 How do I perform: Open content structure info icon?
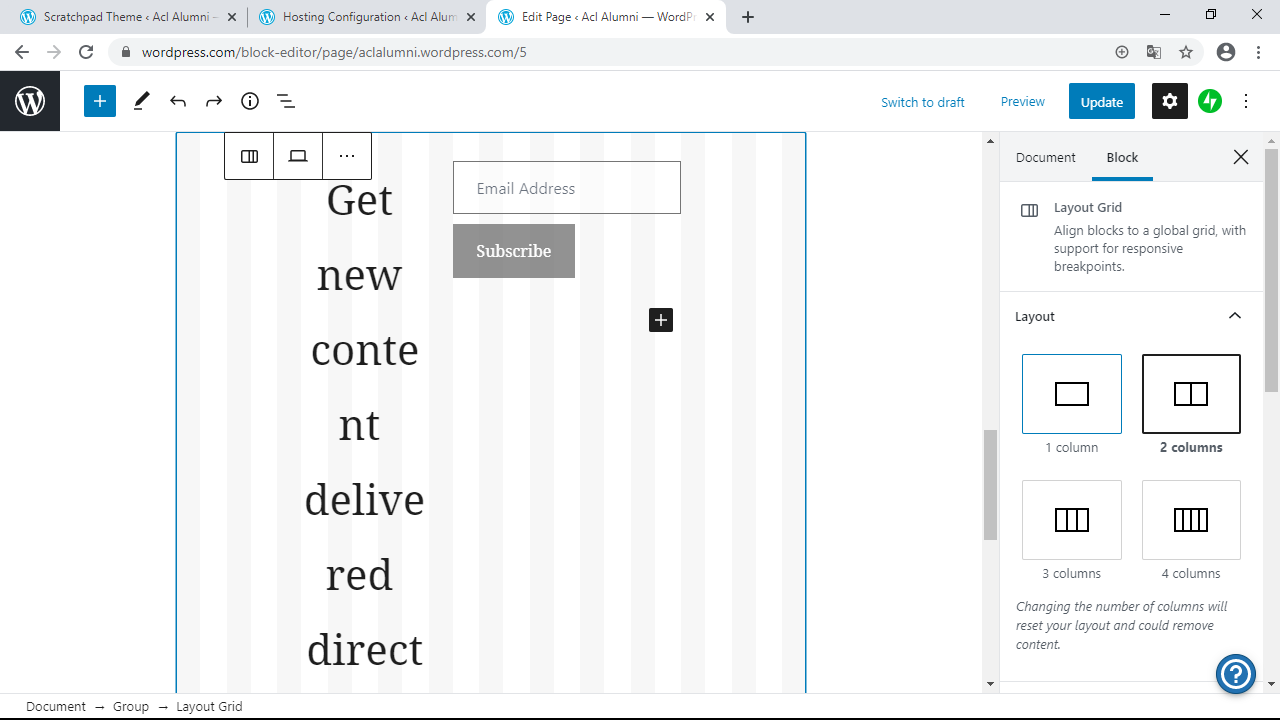(x=250, y=101)
